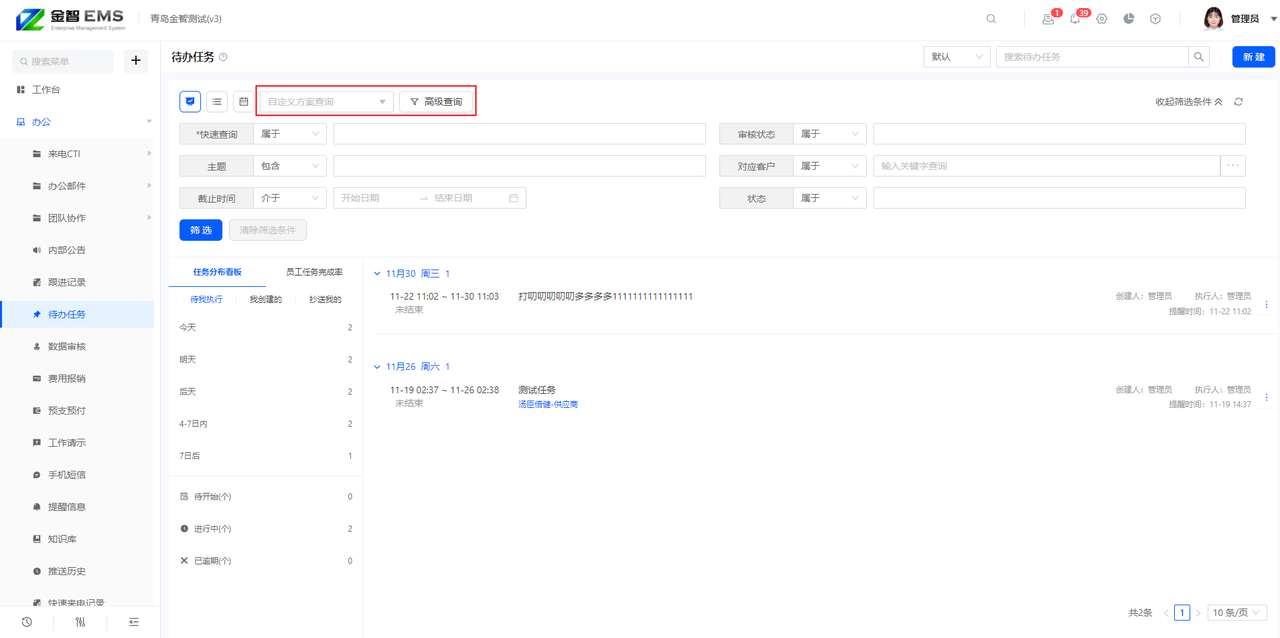Click the search magnifier icon in header
The height and width of the screenshot is (638, 1280).
pos(991,19)
